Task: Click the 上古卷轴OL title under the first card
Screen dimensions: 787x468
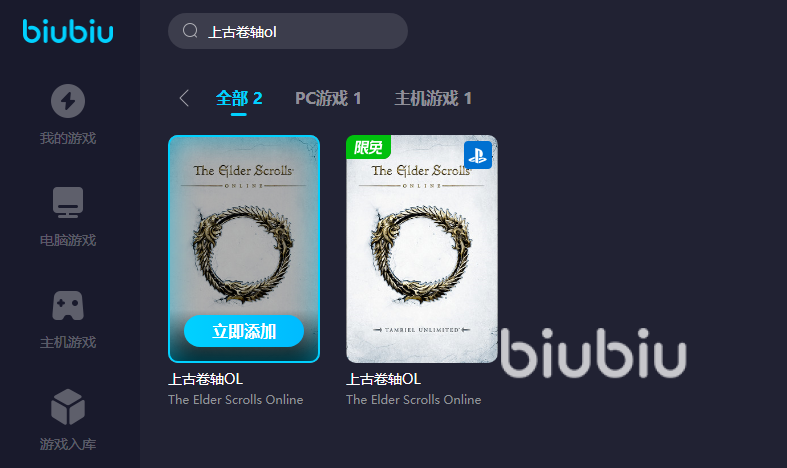Action: (x=206, y=379)
